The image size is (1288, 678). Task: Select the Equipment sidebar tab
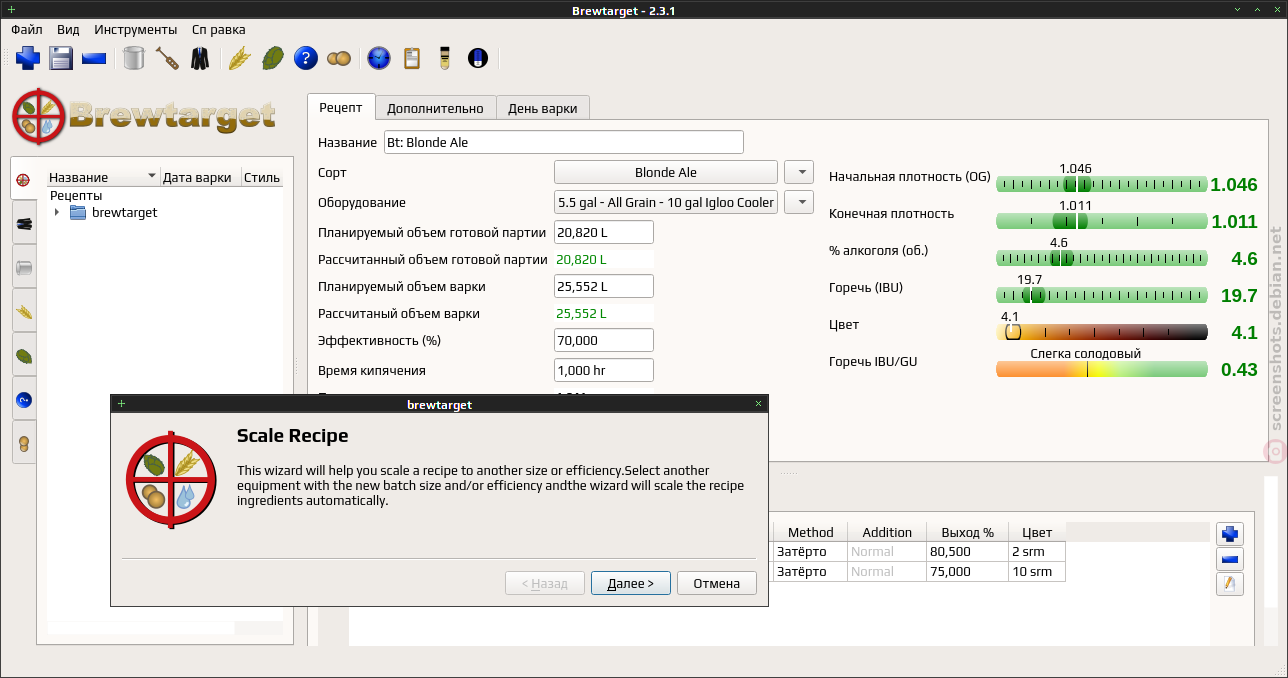[x=24, y=267]
